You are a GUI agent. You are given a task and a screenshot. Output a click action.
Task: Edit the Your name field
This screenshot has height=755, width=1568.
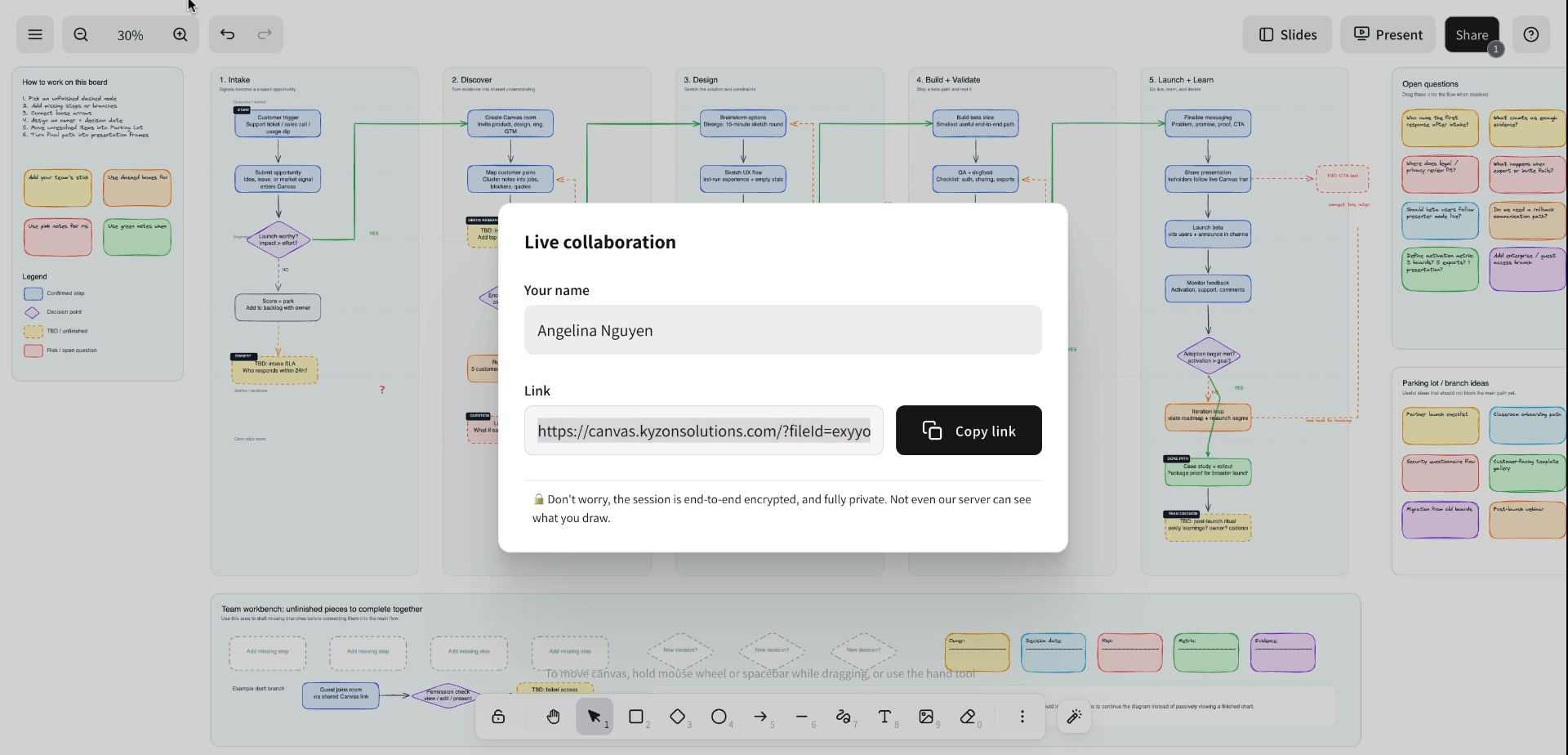click(783, 330)
